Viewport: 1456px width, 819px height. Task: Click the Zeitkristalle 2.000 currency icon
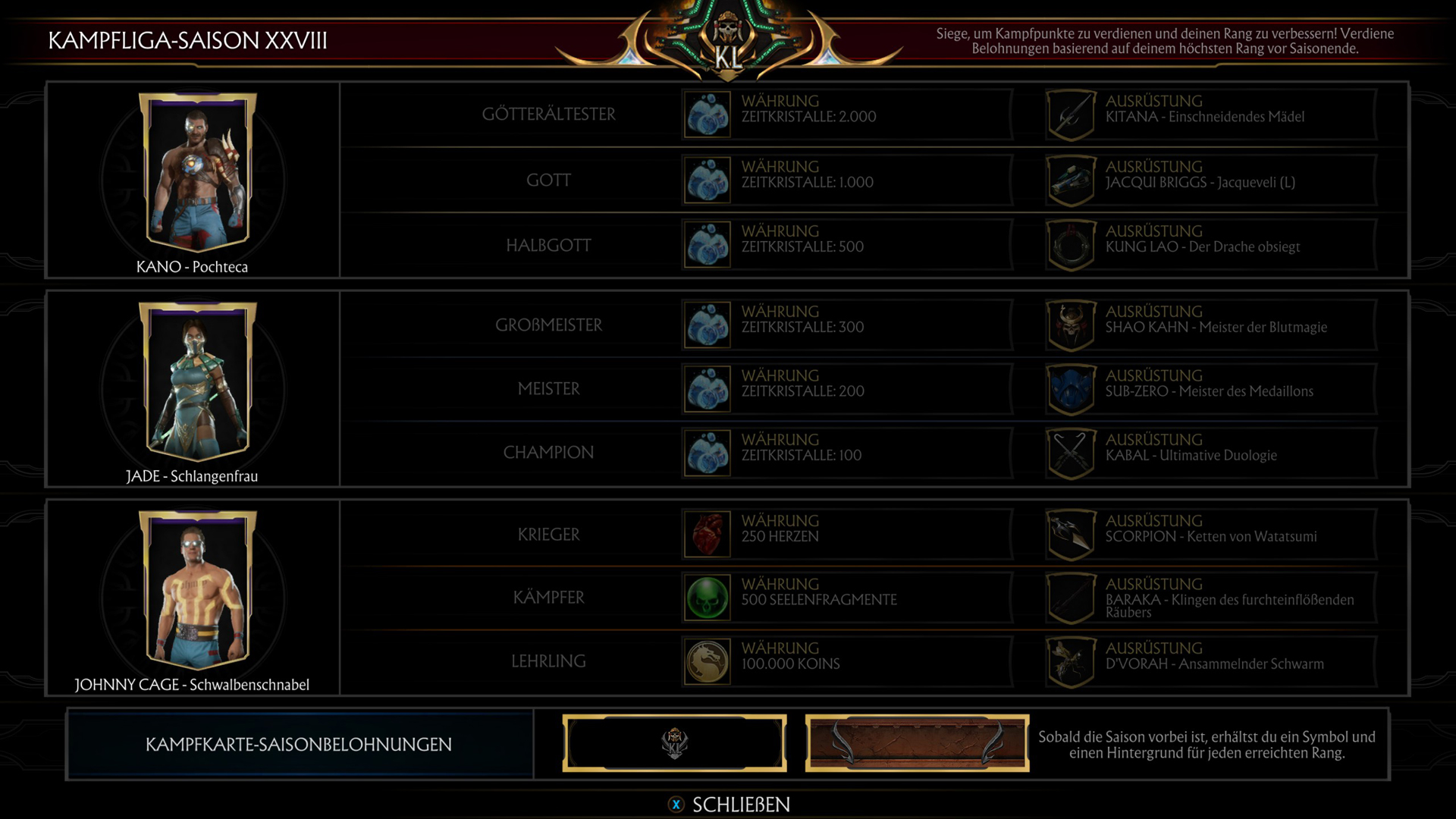(x=707, y=115)
